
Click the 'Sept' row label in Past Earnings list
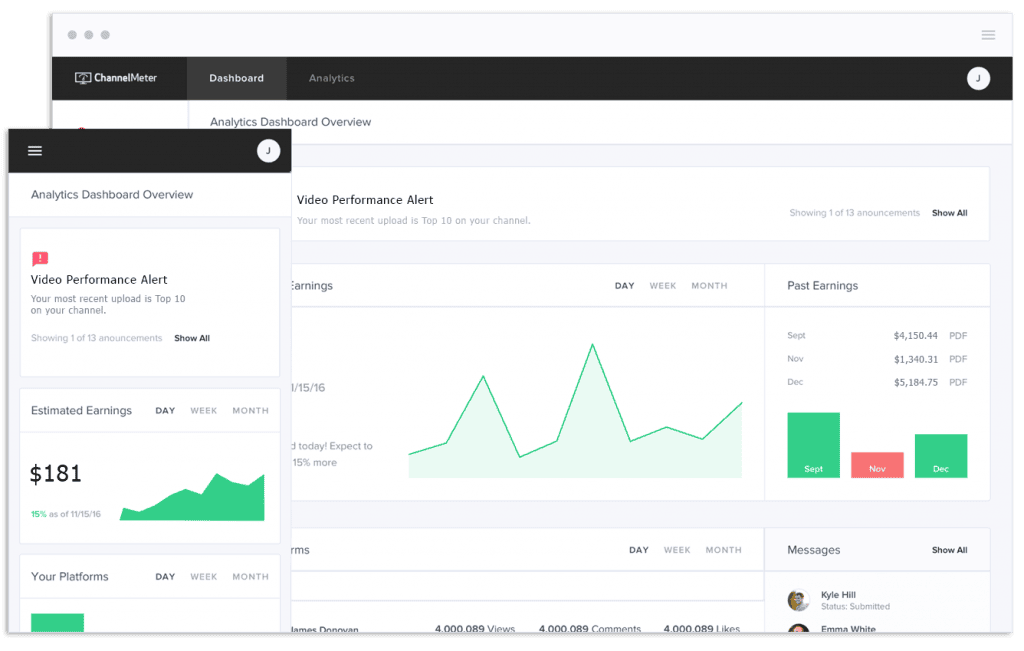coord(796,336)
